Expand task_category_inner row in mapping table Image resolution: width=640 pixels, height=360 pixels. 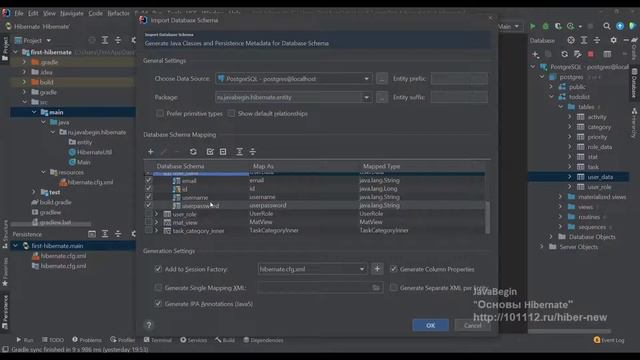click(x=156, y=231)
